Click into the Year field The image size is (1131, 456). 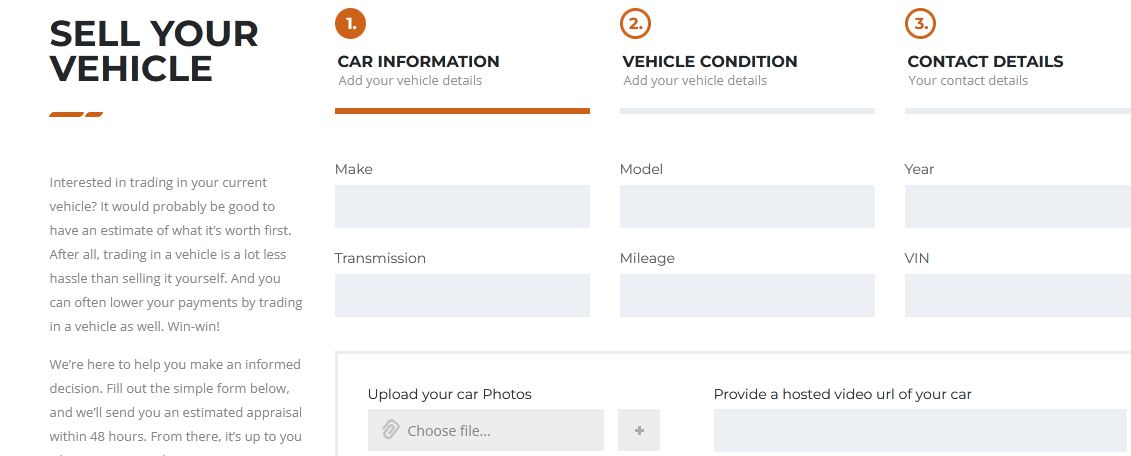tap(1018, 206)
